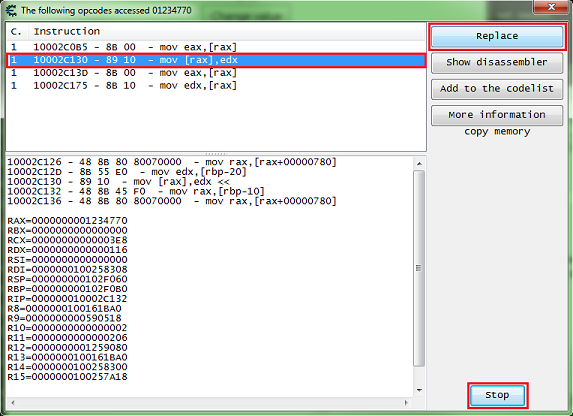
Task: Stop the opcode monitoring
Action: click(x=497, y=395)
